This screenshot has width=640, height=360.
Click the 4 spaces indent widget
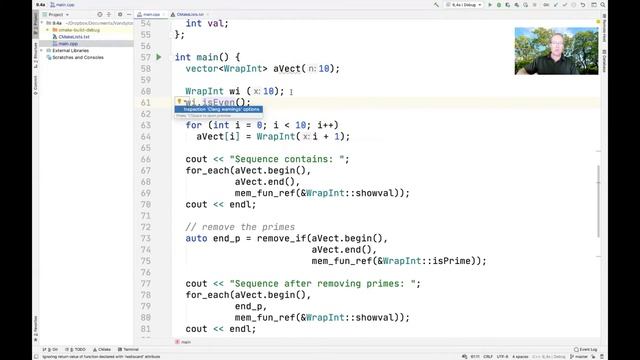[x=520, y=357]
